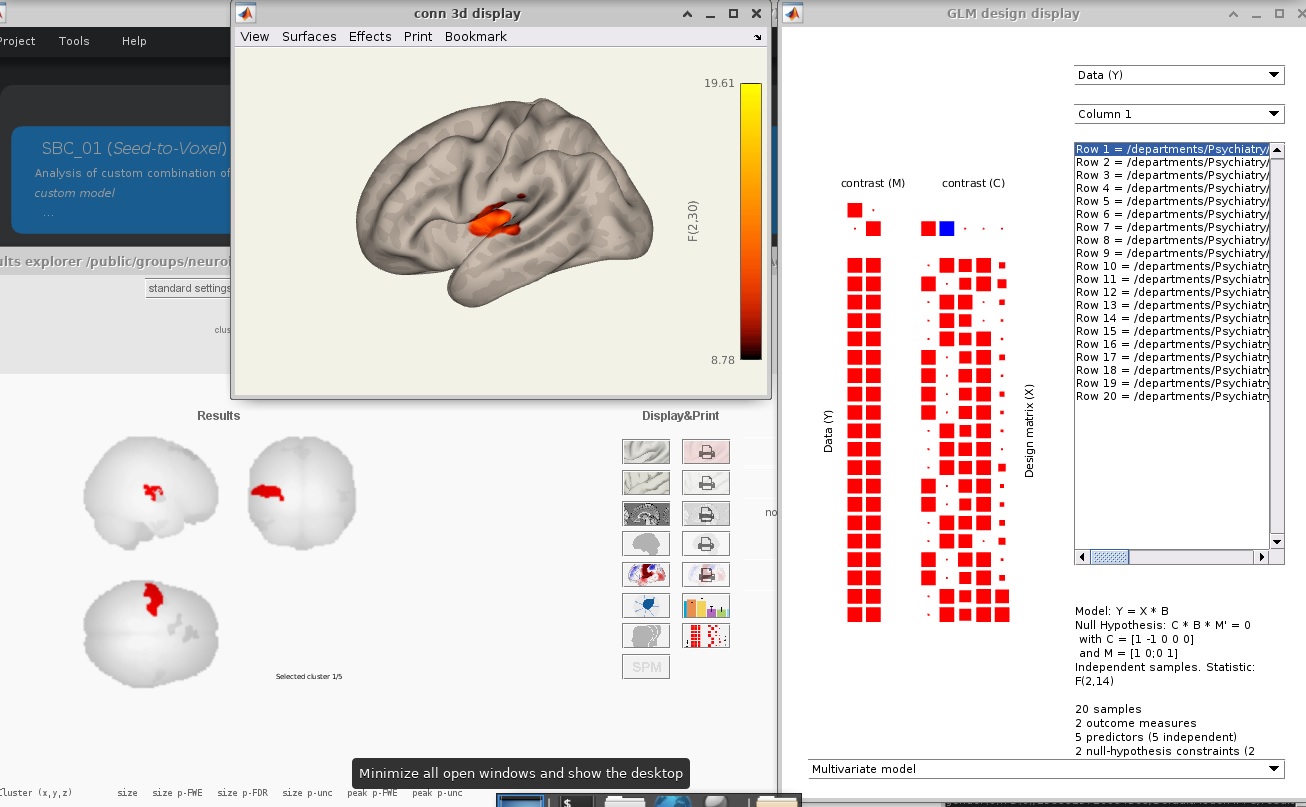
Task: Print the MRI slice display view
Action: pyautogui.click(x=705, y=513)
